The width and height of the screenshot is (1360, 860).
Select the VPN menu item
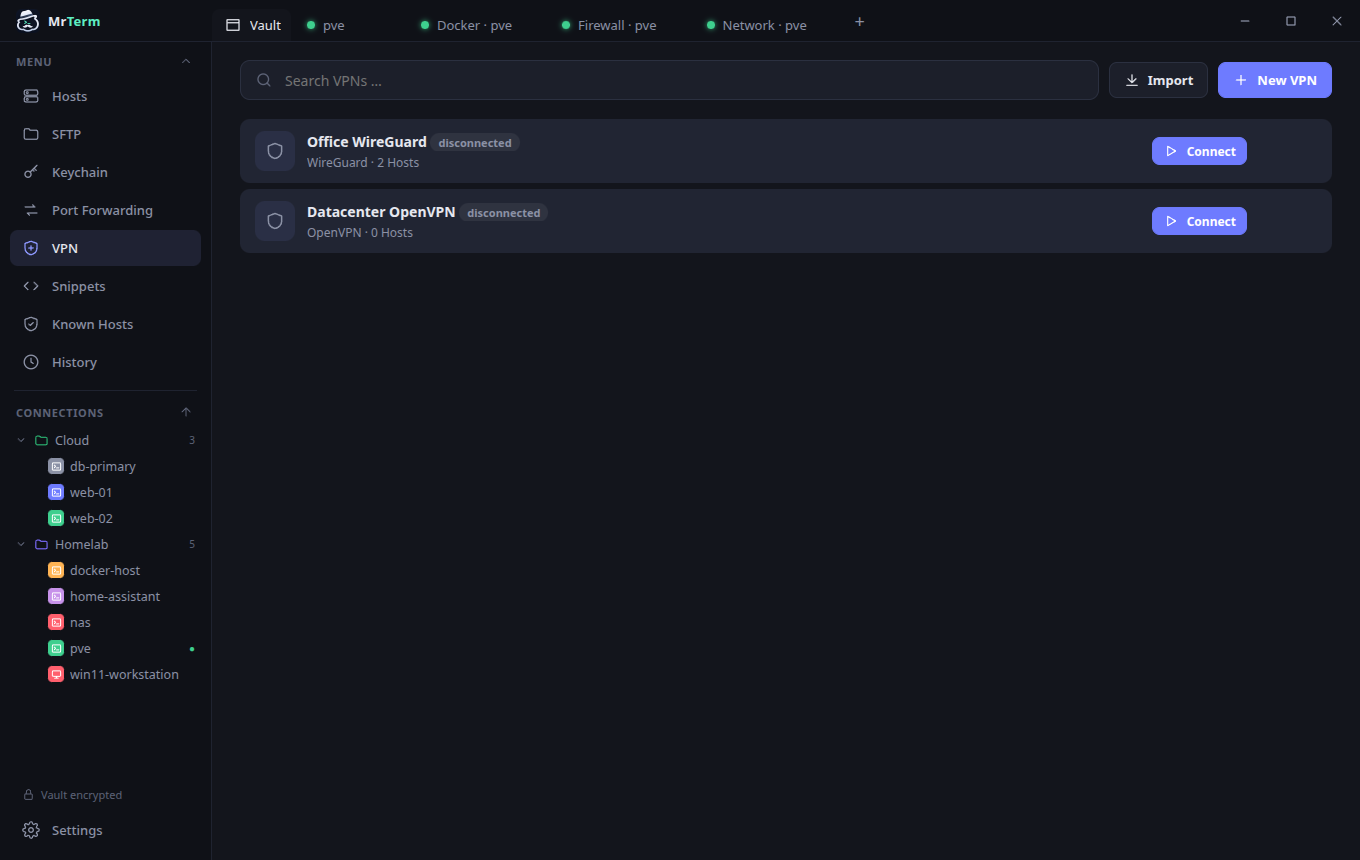[105, 248]
